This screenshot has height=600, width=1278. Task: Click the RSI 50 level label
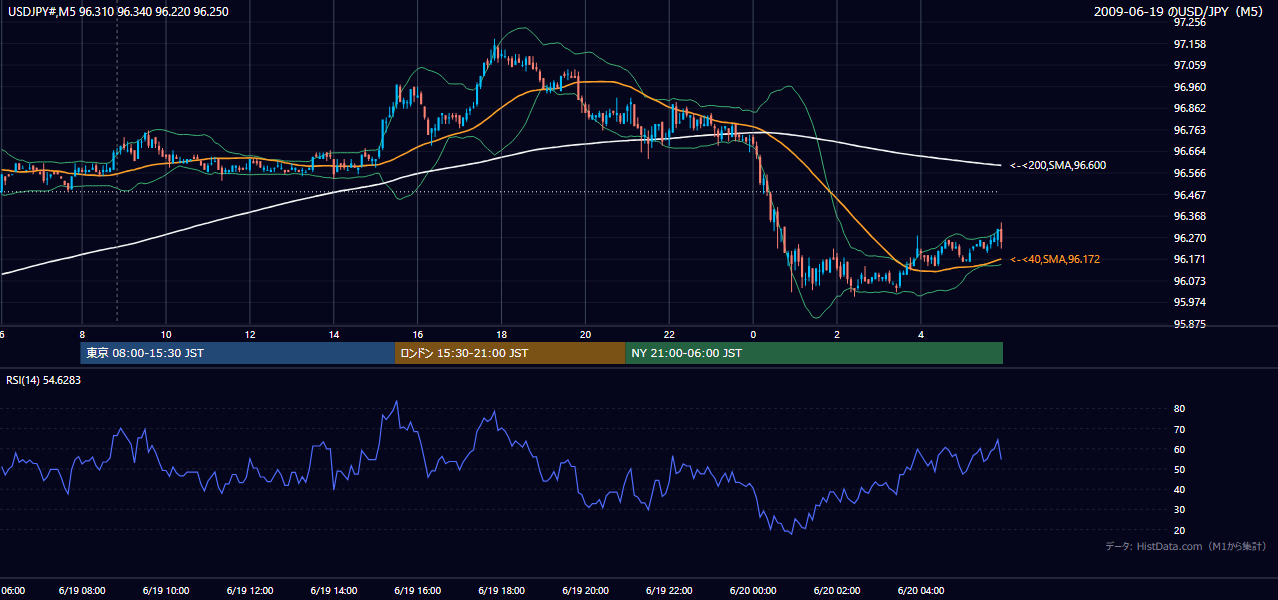coord(1179,469)
